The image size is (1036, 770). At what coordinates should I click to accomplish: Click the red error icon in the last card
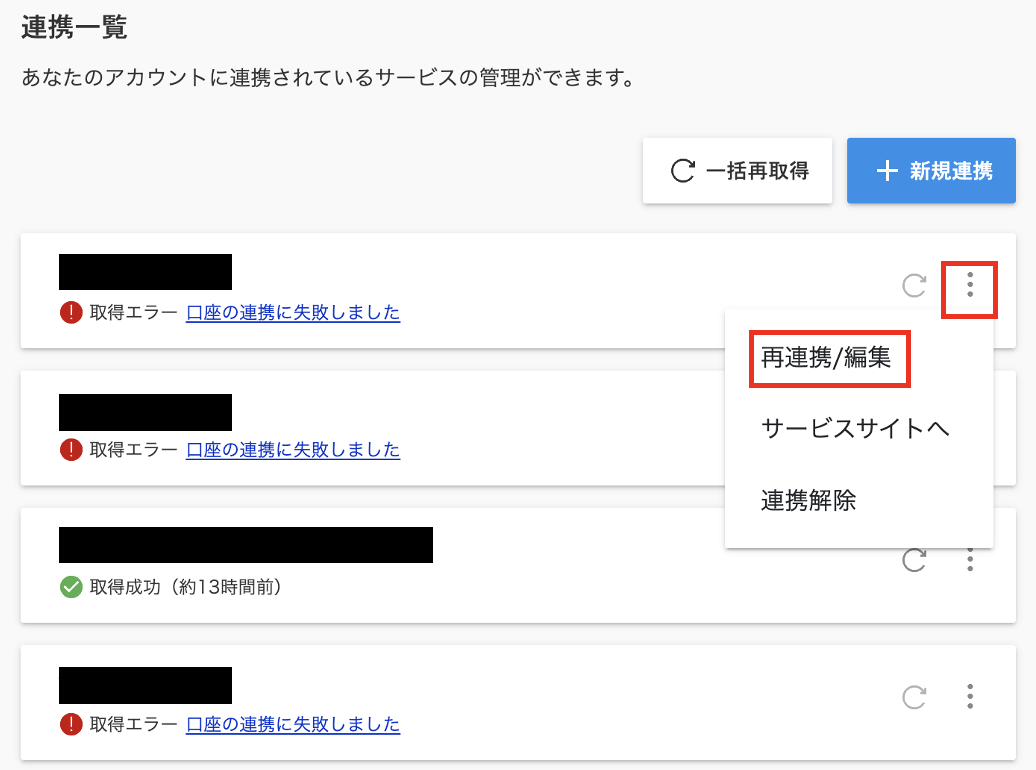(x=71, y=724)
